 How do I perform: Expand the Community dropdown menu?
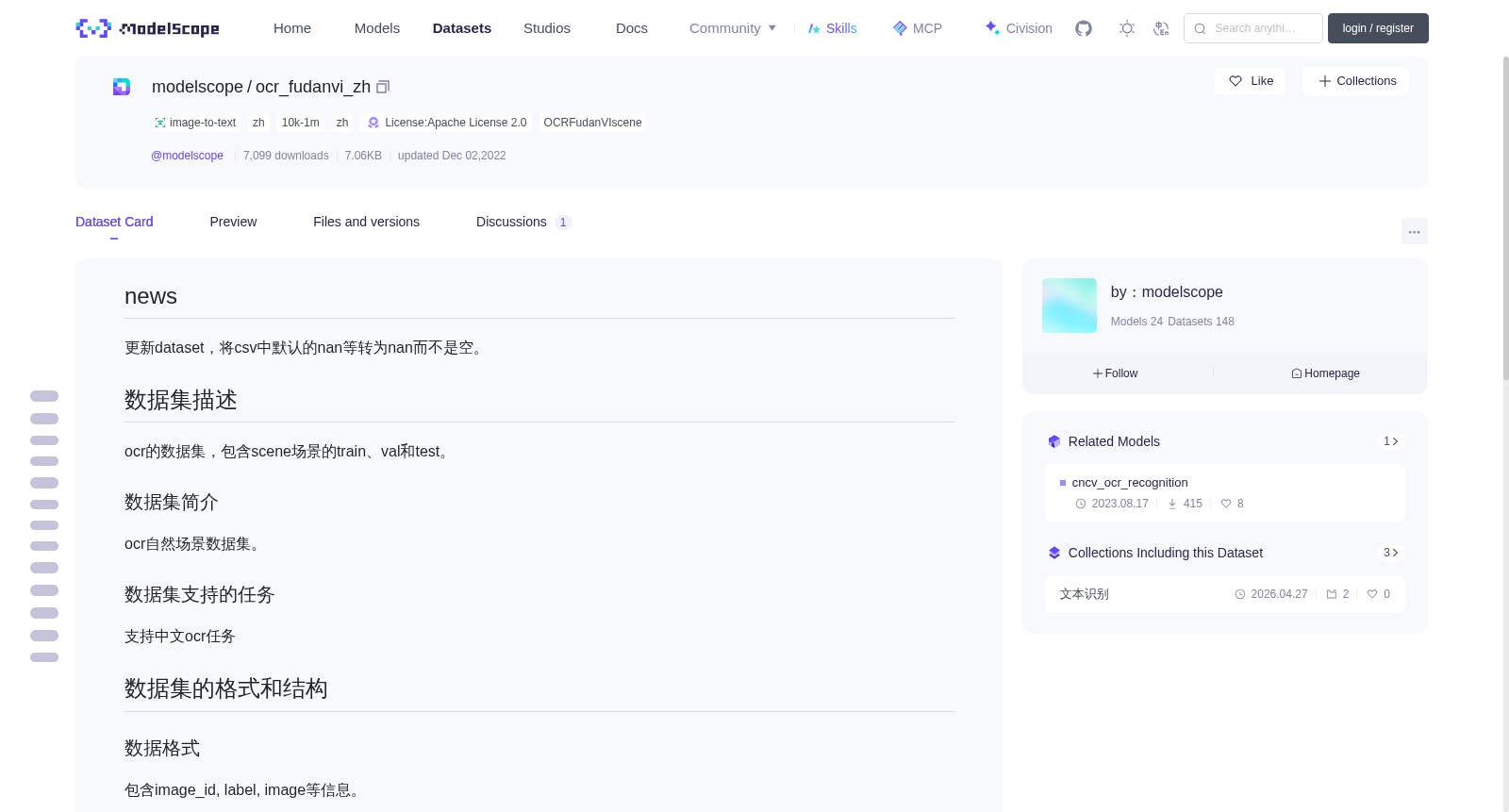pos(733,28)
